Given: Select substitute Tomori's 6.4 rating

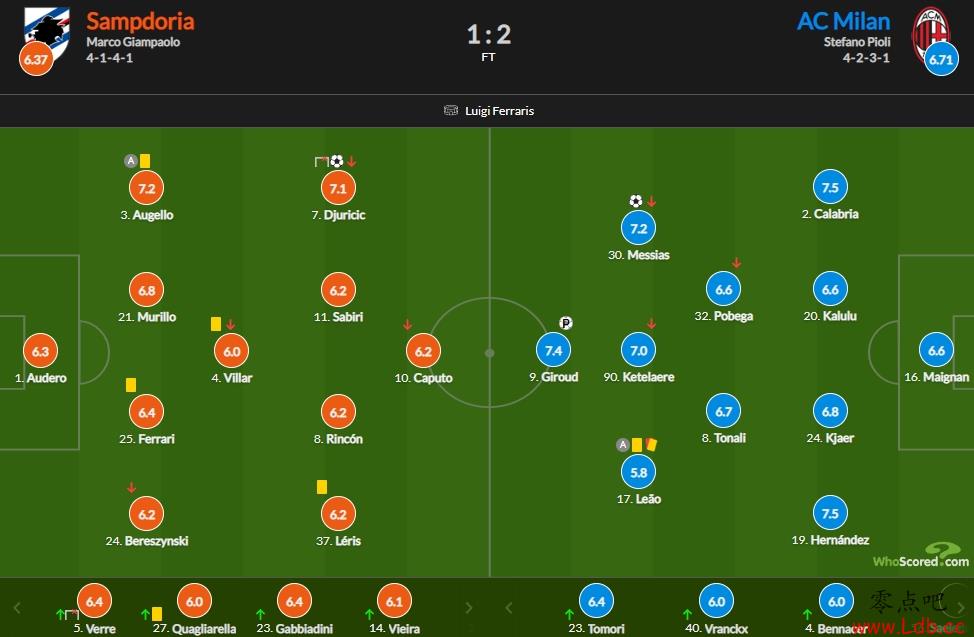Looking at the screenshot, I should pos(596,602).
